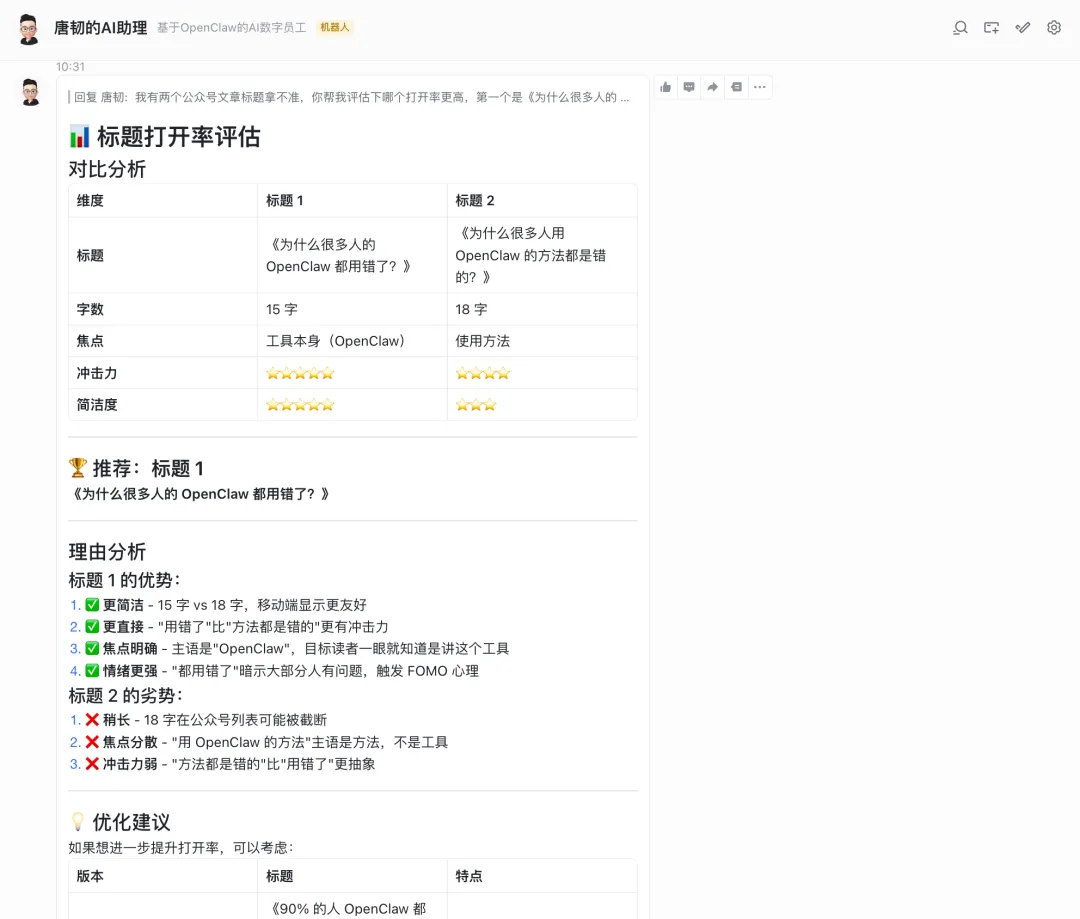Viewport: 1080px width, 919px height.
Task: Click the add-to-group icon in the header
Action: 991,28
